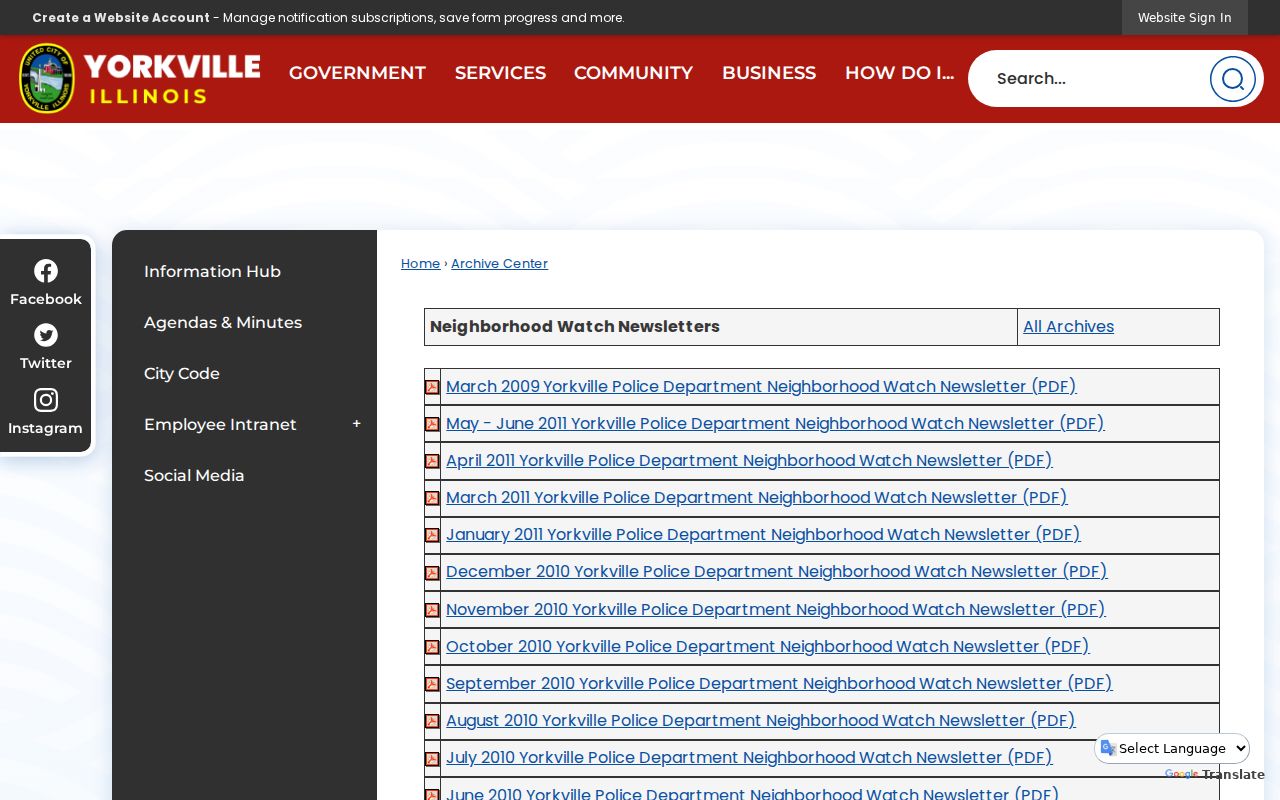Open Agendas & Minutes in sidebar
Screen dimensions: 1280x800
pyautogui.click(x=223, y=322)
